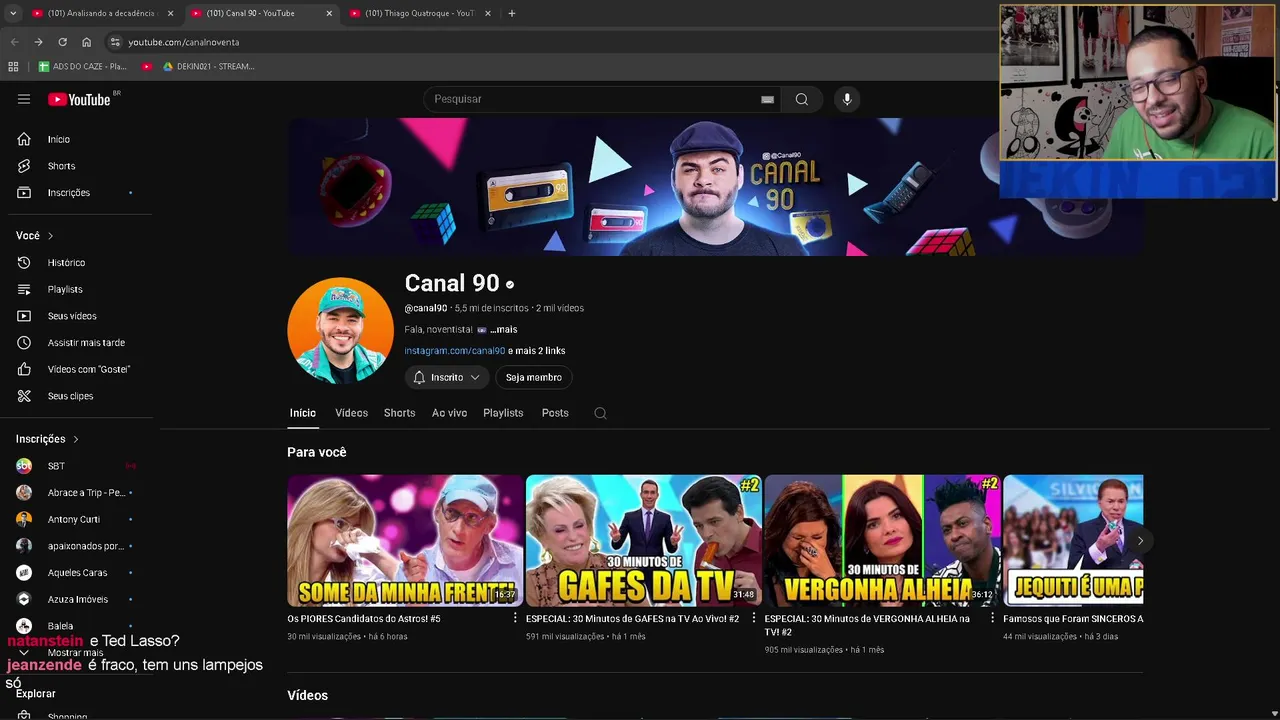Open JEQUITI Silvio Santos video thumbnail
The image size is (1280, 720).
click(1073, 540)
